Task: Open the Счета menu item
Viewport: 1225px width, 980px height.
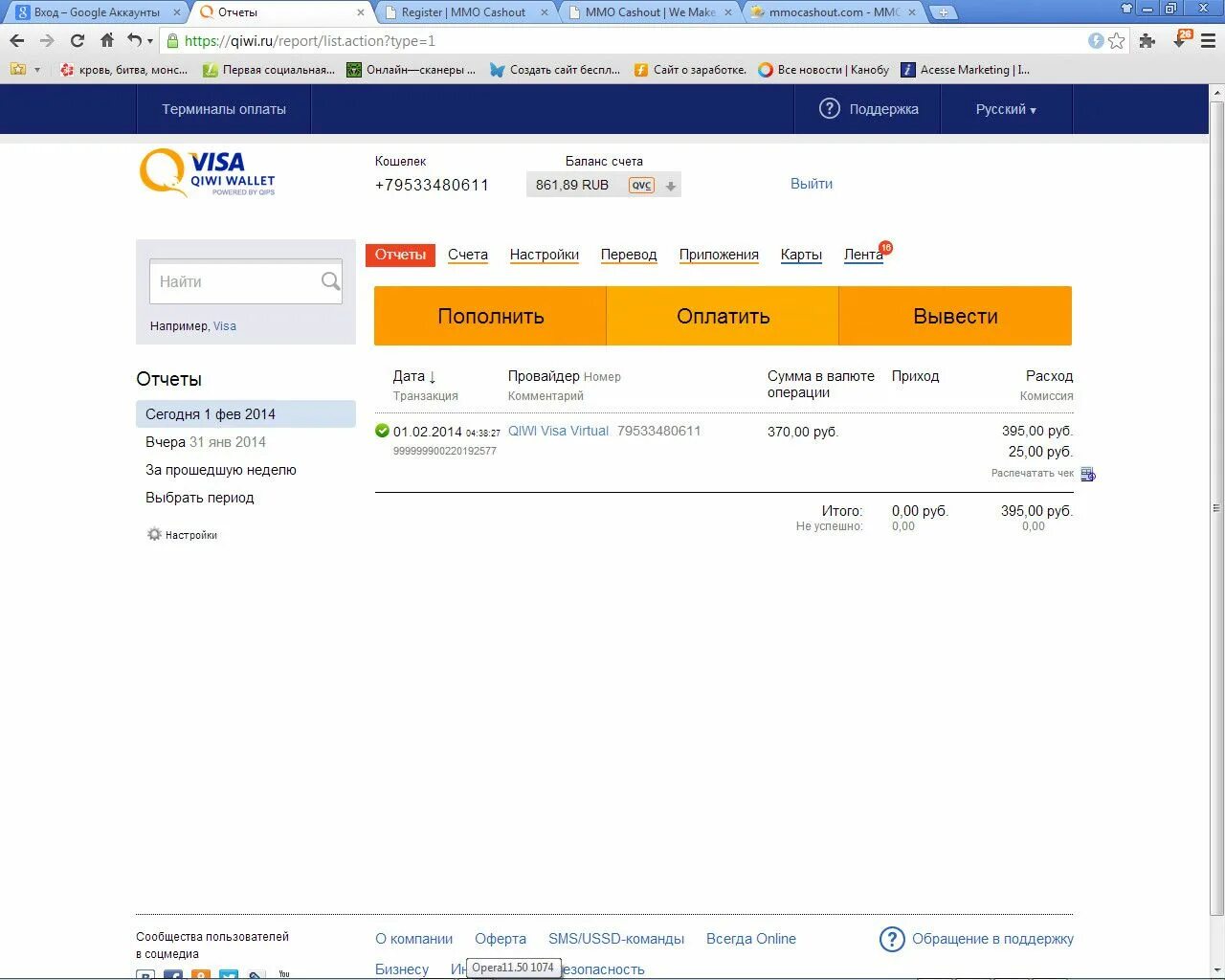Action: 468,255
